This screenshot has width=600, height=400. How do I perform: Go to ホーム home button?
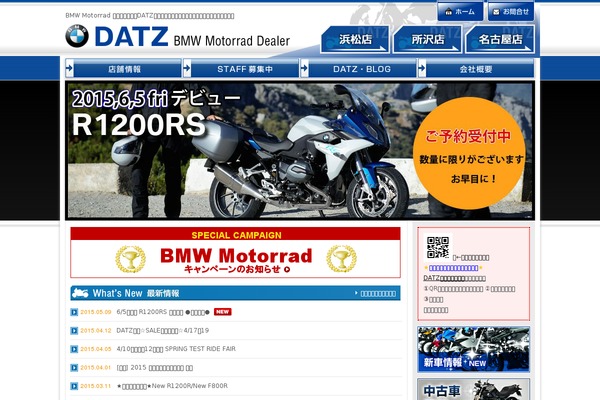coord(460,12)
